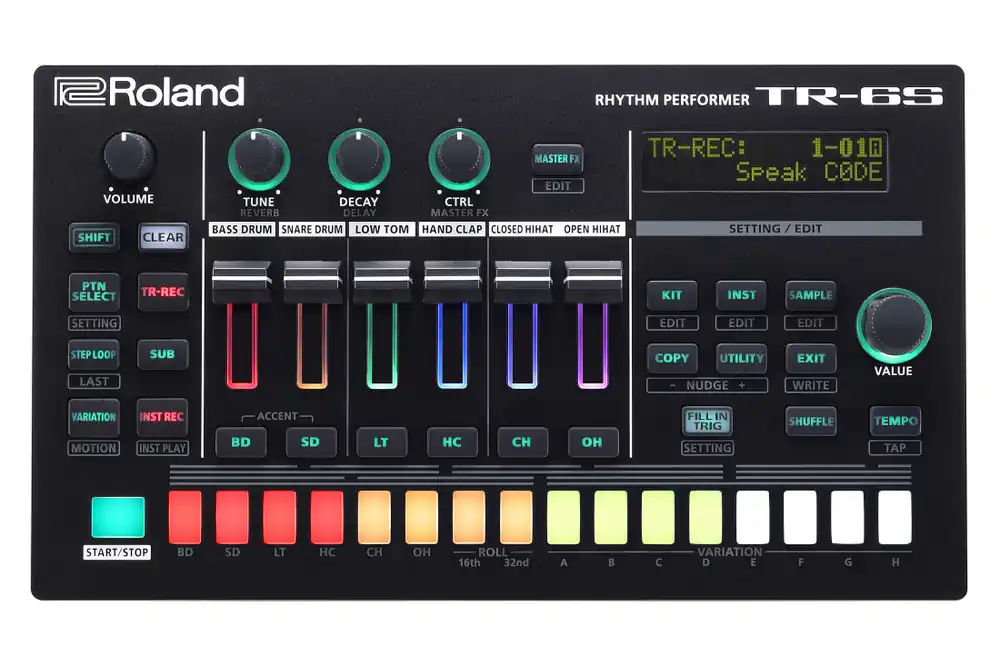Toggle the SHUFFLE button
This screenshot has height=666, width=1000.
tap(811, 421)
